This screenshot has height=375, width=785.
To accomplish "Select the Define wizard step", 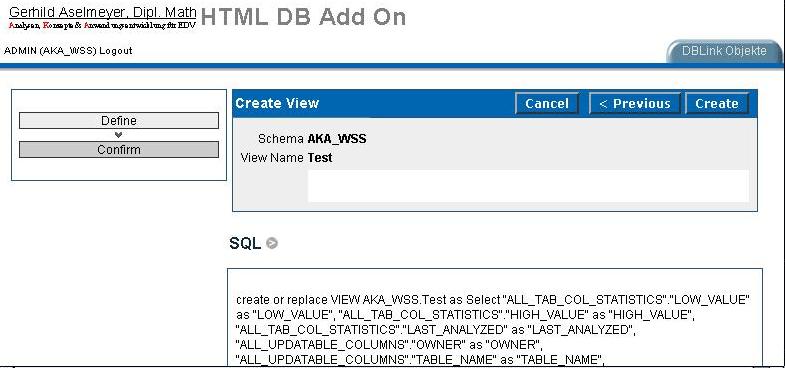I will 119,121.
